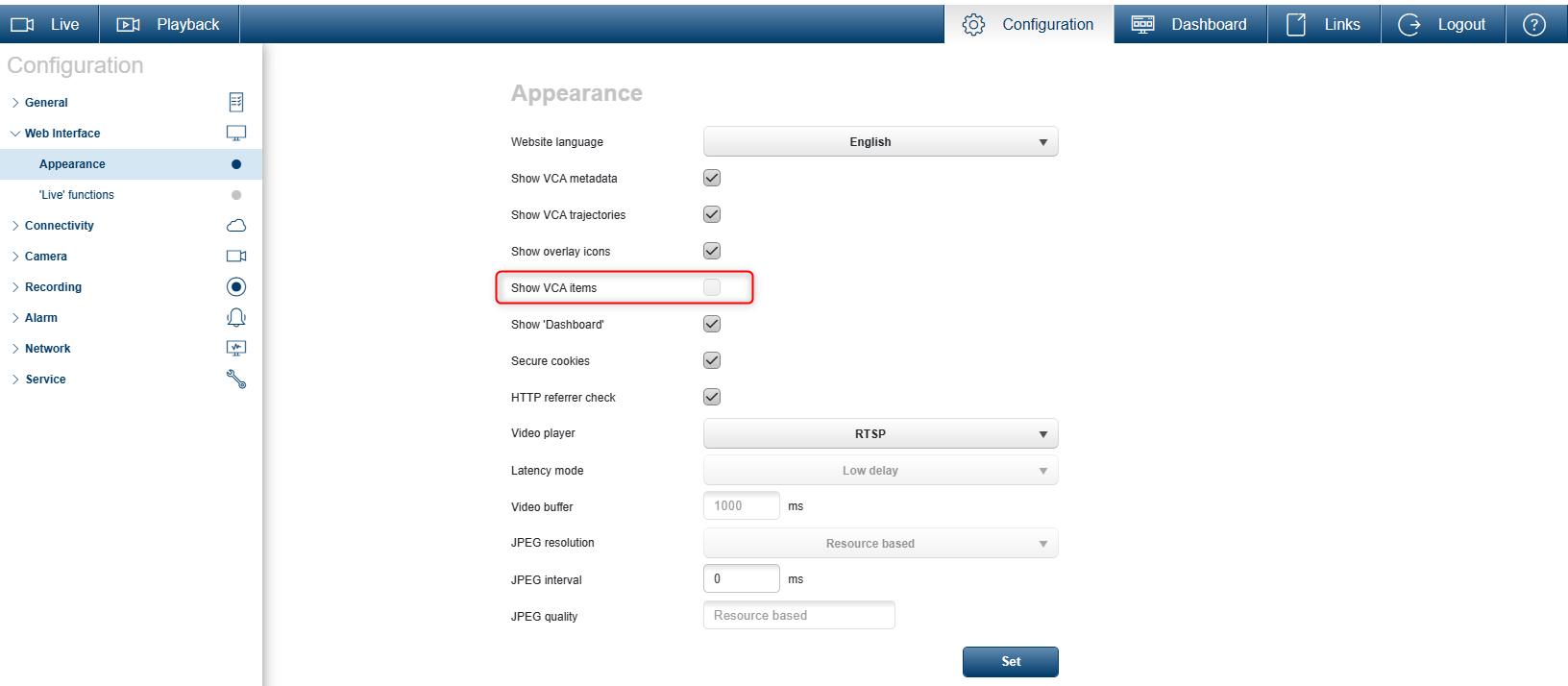Click the Set button

1010,662
